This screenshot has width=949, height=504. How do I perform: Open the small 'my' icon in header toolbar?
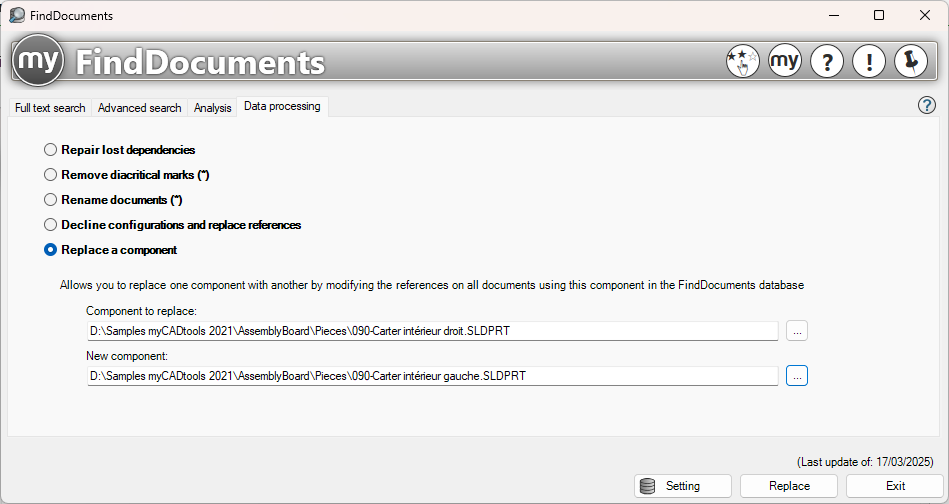point(785,62)
